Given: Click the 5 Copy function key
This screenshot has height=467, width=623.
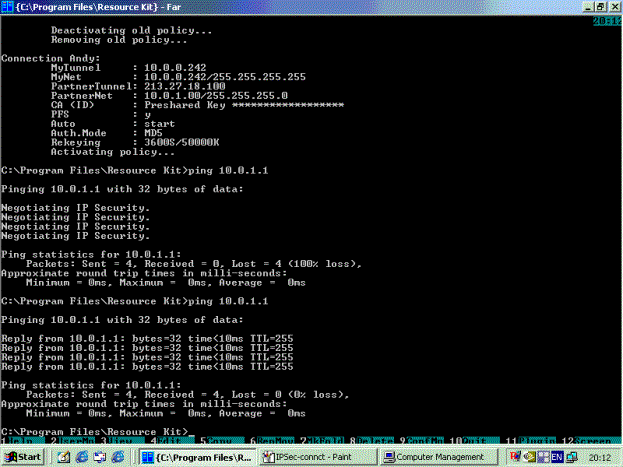Looking at the screenshot, I should pyautogui.click(x=222, y=441).
